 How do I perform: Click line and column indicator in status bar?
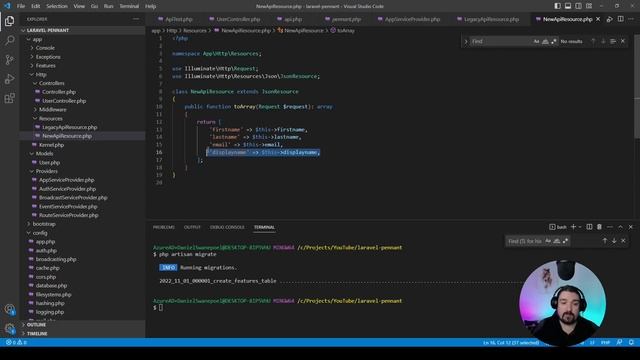pyautogui.click(x=511, y=342)
